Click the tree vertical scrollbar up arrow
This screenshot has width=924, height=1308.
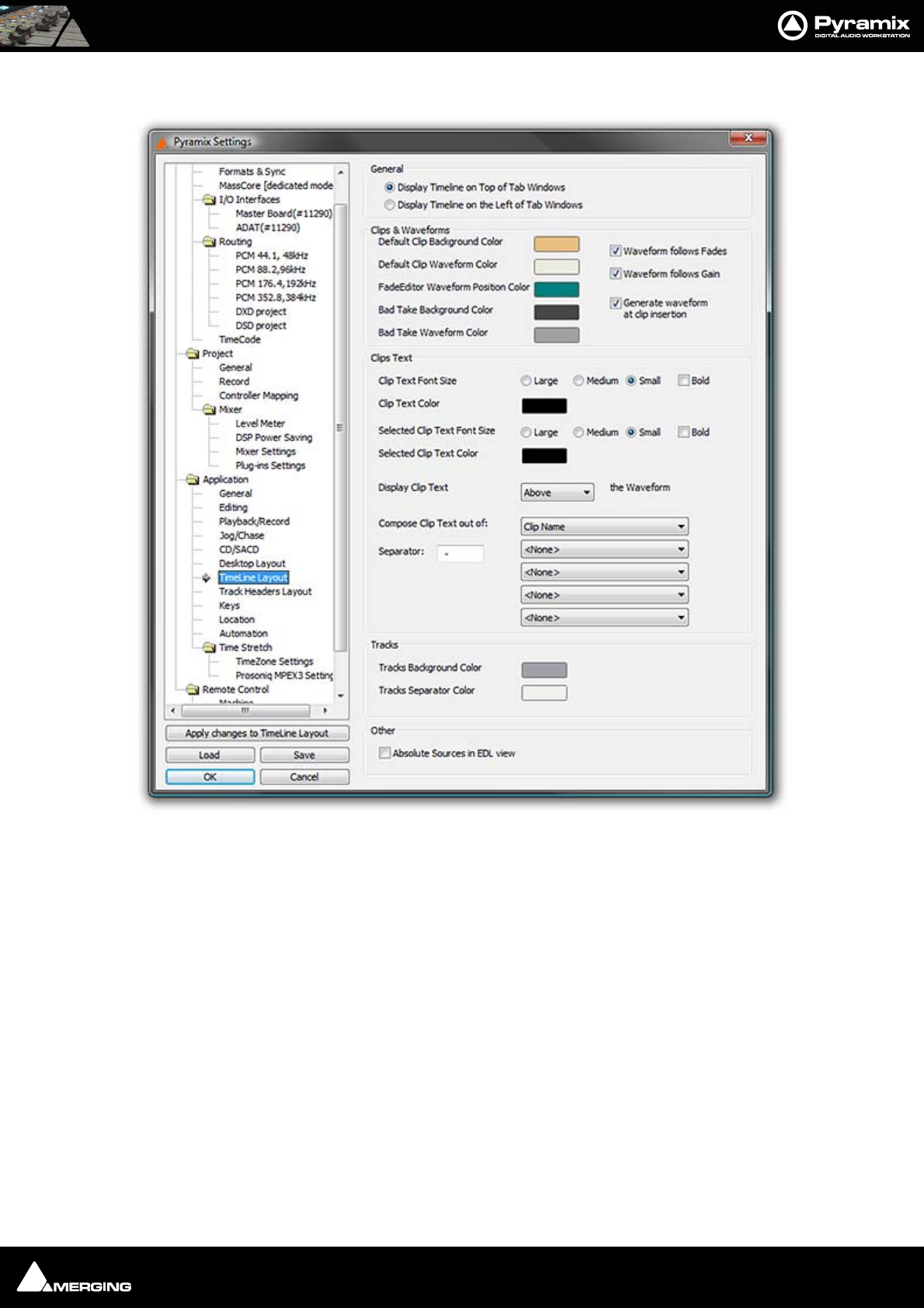pyautogui.click(x=340, y=172)
